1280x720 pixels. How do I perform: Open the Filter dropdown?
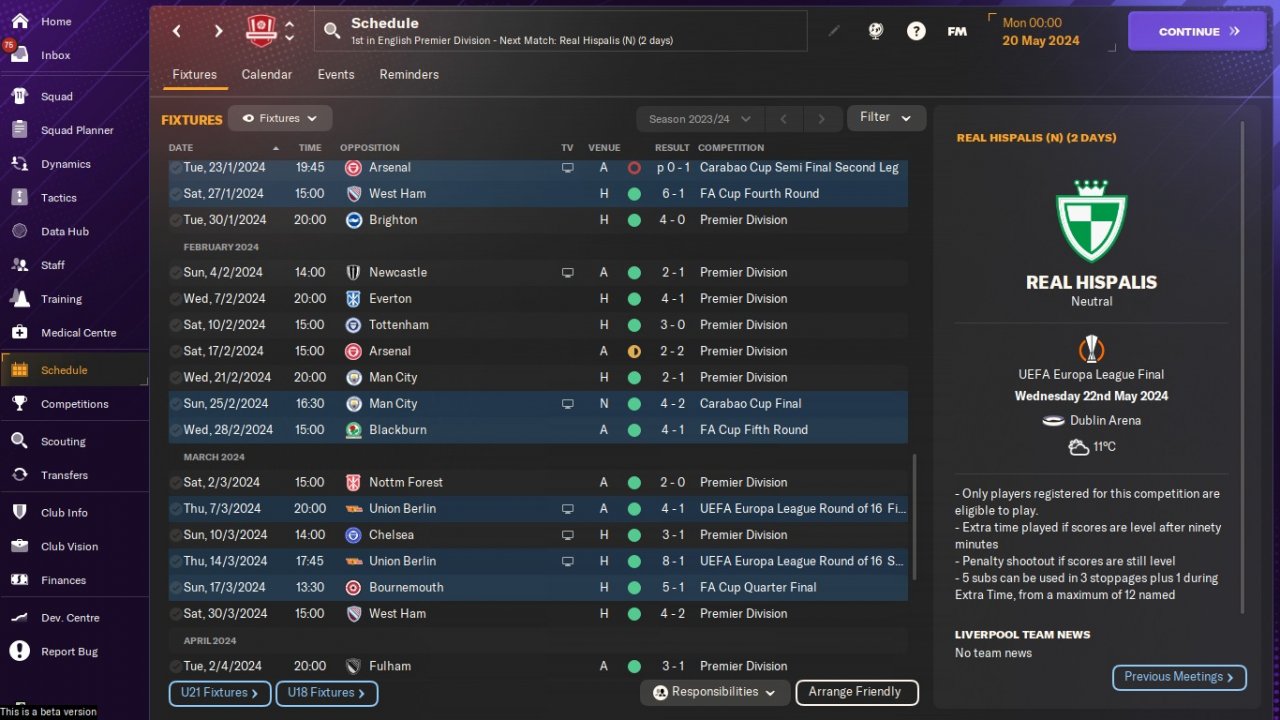[886, 118]
